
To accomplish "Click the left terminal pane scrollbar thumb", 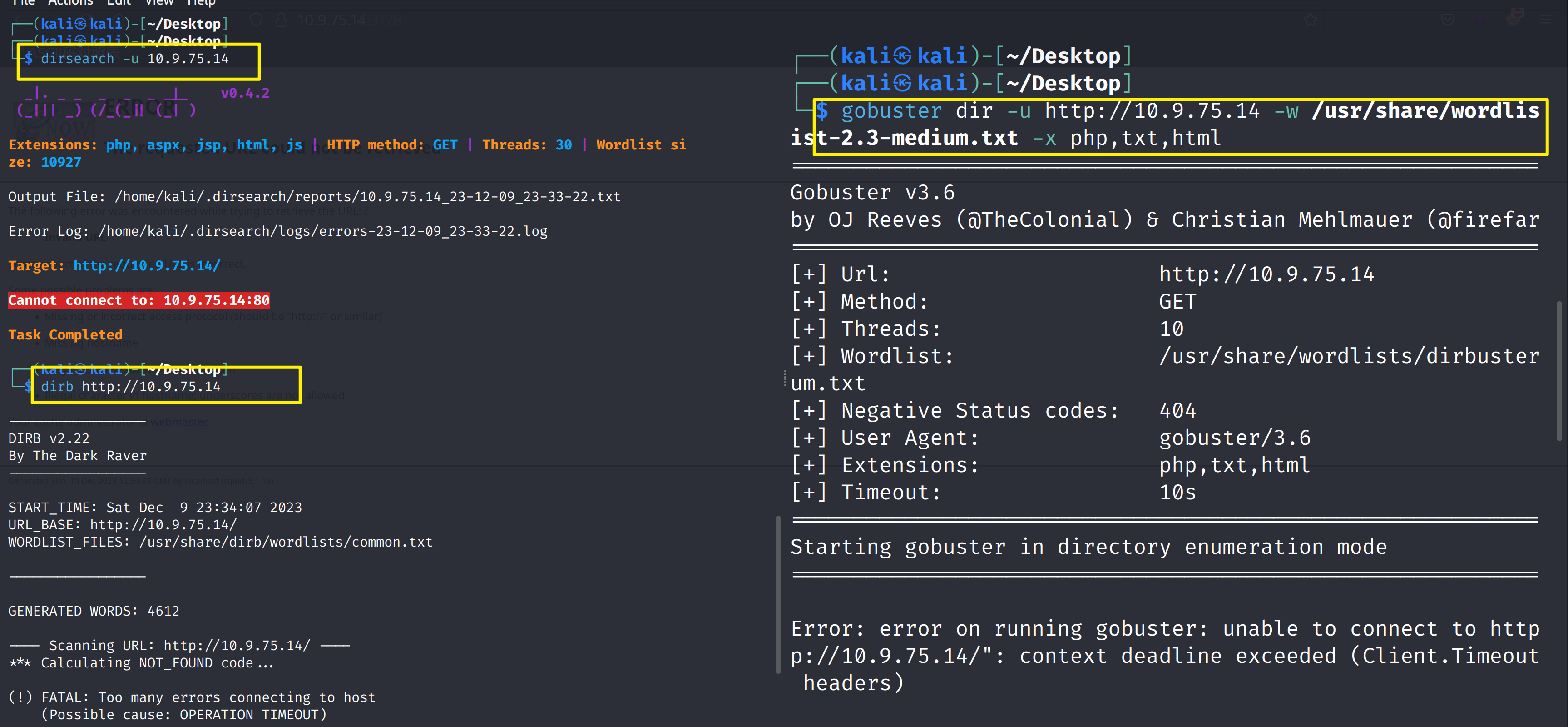I will [x=778, y=595].
